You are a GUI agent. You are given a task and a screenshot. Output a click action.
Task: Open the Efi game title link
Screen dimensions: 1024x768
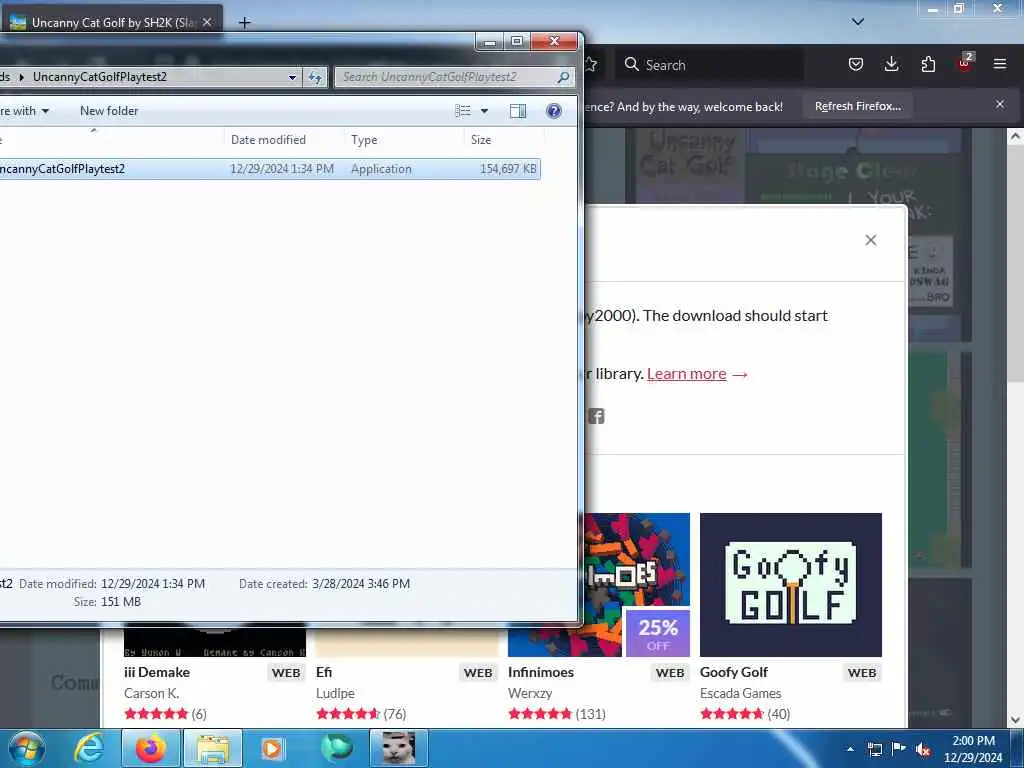click(324, 672)
